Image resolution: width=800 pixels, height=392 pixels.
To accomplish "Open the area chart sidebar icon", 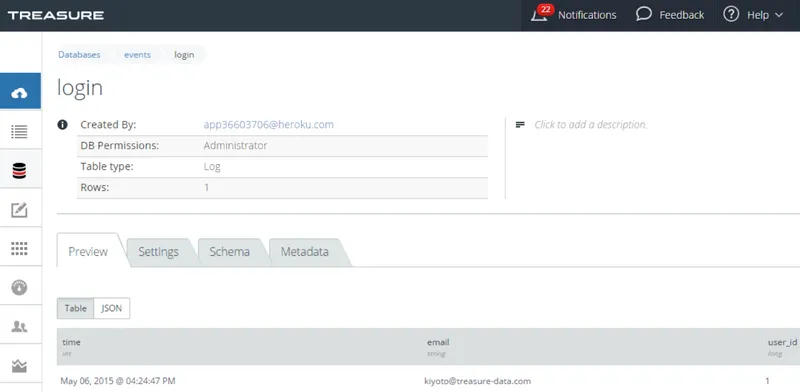I will (x=19, y=365).
